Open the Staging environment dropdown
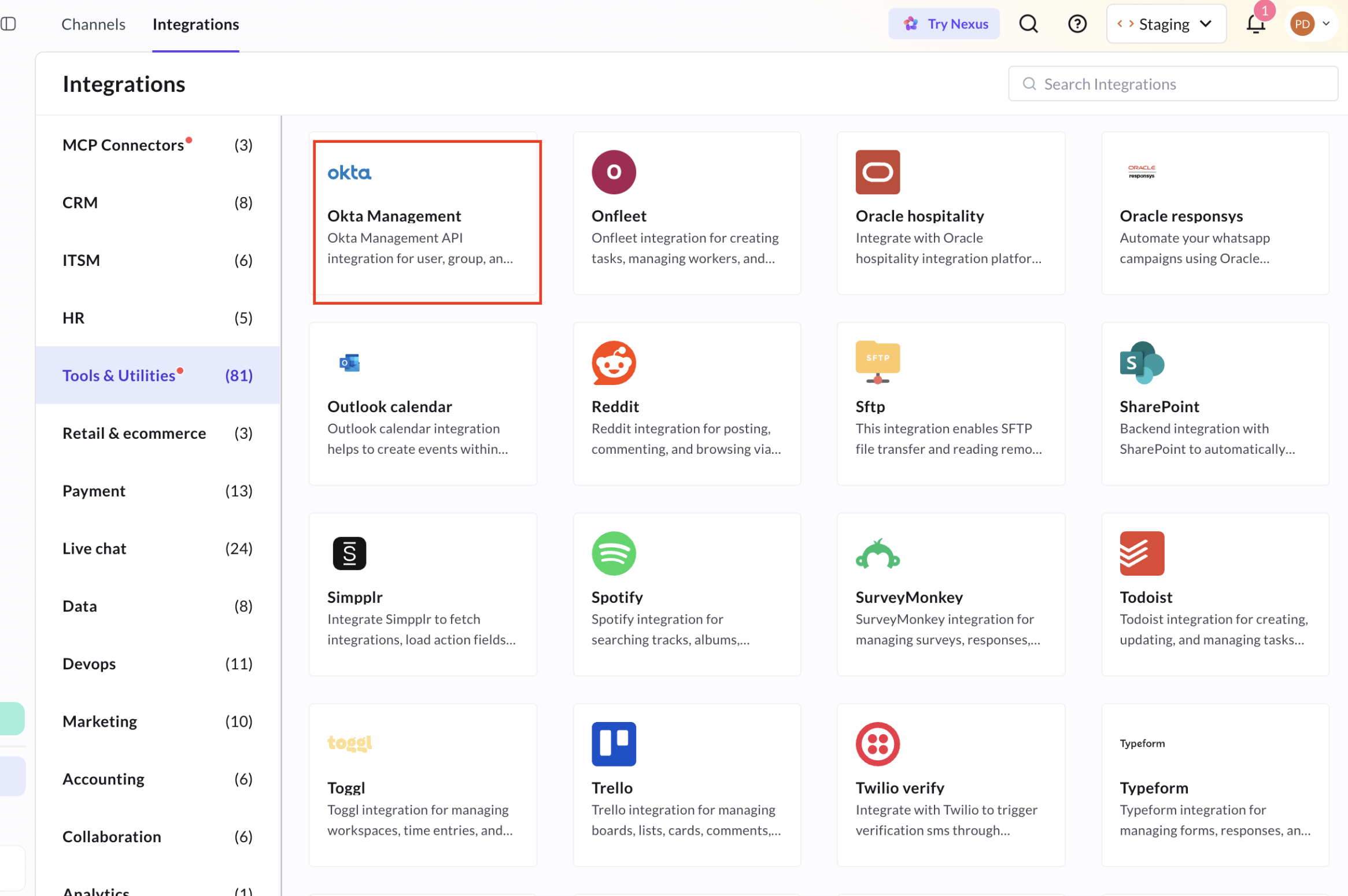The width and height of the screenshot is (1348, 896). click(1166, 24)
